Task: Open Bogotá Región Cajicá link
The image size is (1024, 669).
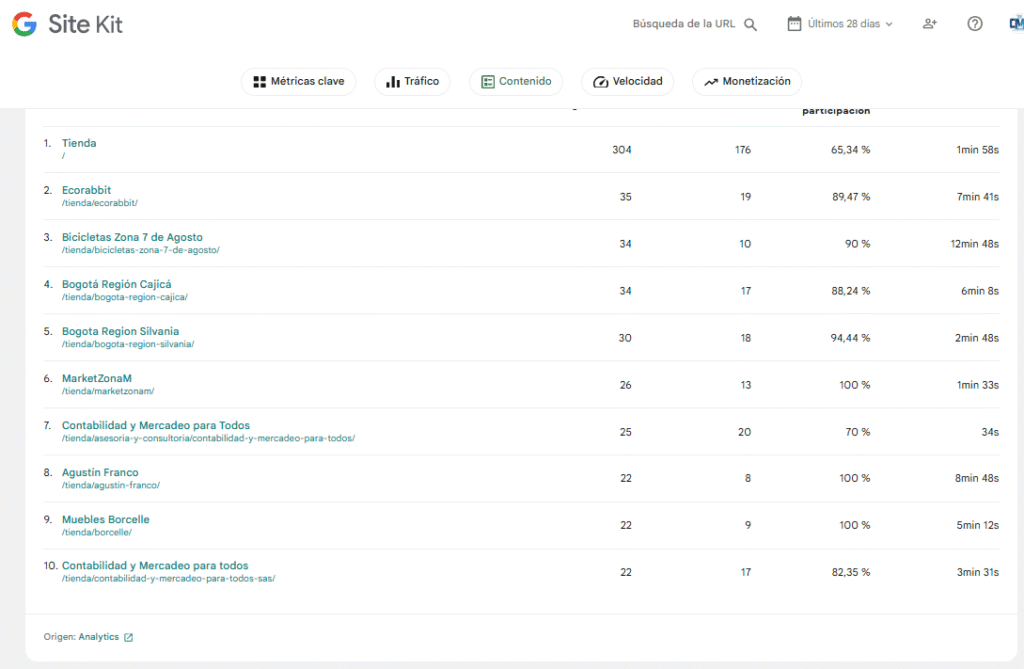Action: (x=116, y=284)
